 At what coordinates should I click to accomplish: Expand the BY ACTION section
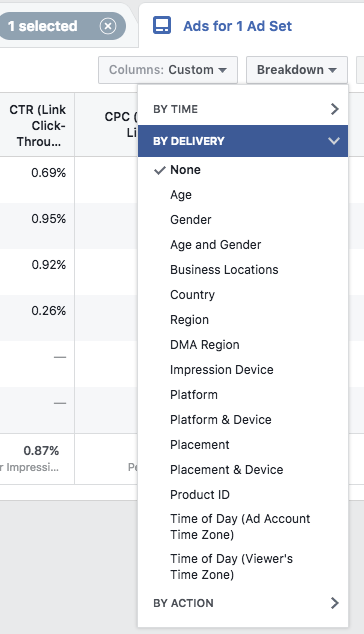[x=243, y=603]
